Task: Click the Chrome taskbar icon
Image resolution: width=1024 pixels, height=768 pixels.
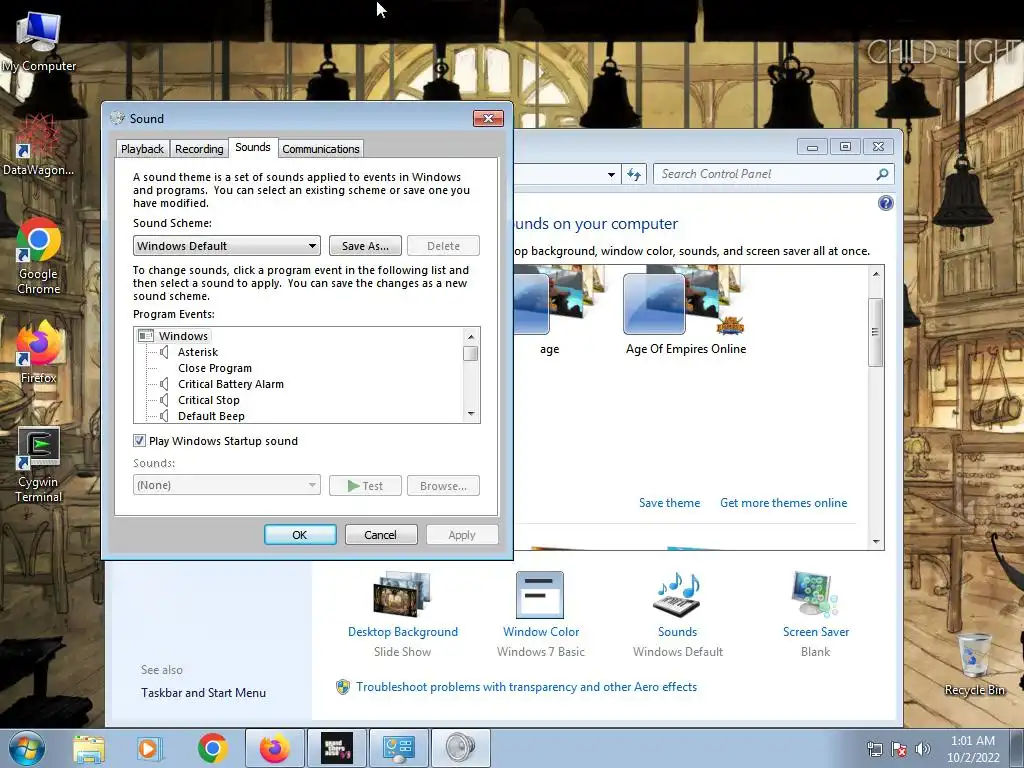Action: pos(213,748)
